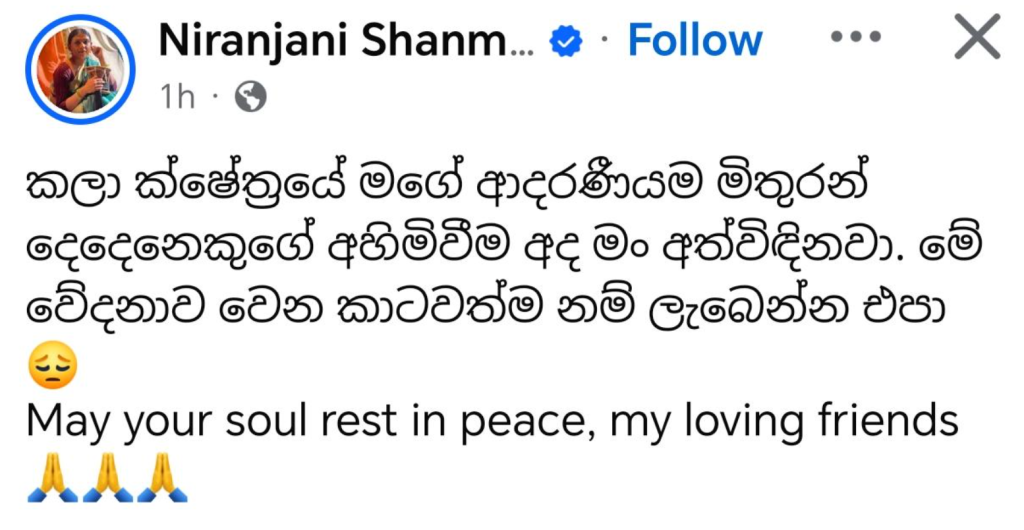
Task: Click the blue verified badge
Action: (568, 41)
